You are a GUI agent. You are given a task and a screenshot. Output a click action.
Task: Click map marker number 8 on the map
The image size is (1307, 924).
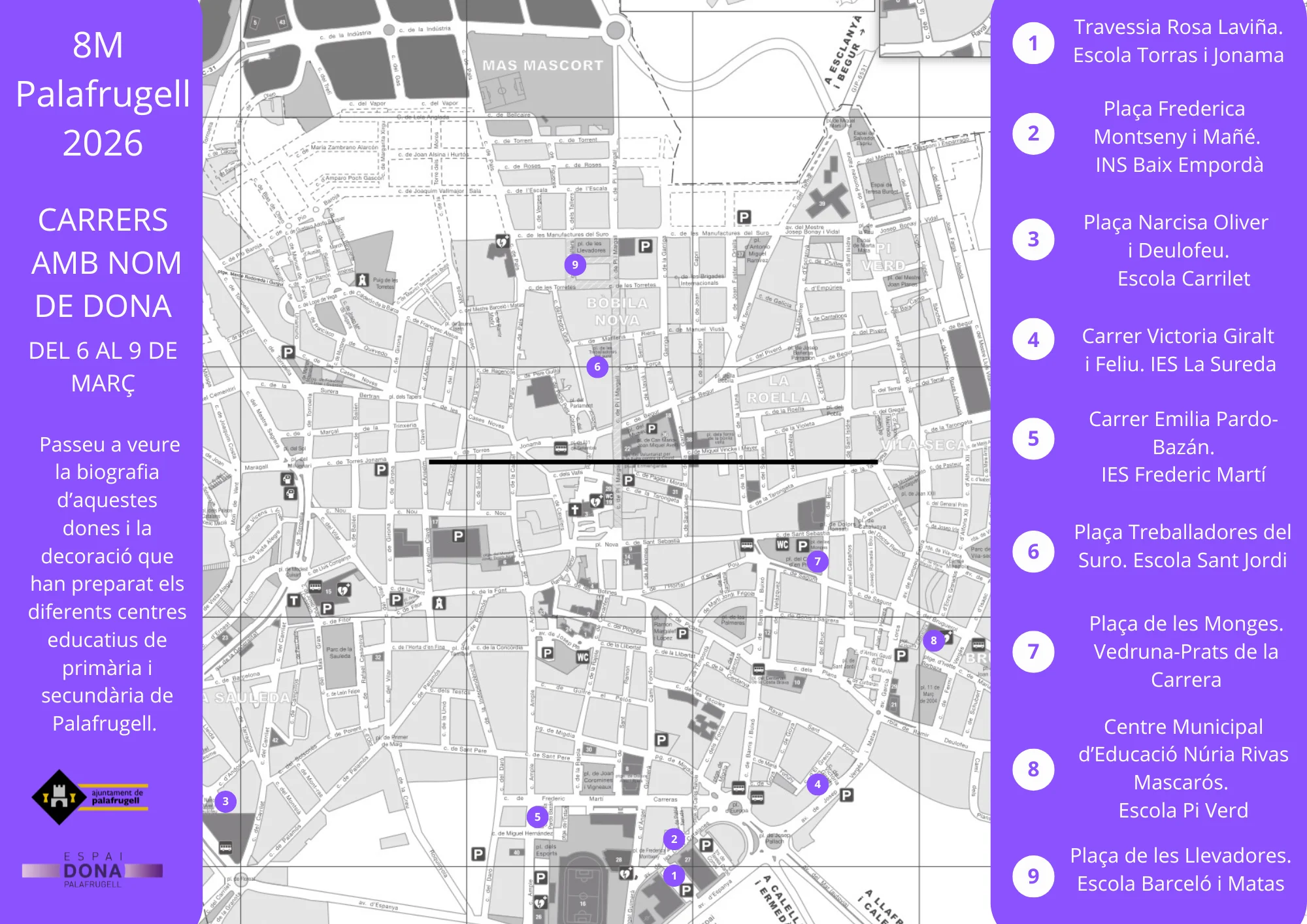coord(934,640)
